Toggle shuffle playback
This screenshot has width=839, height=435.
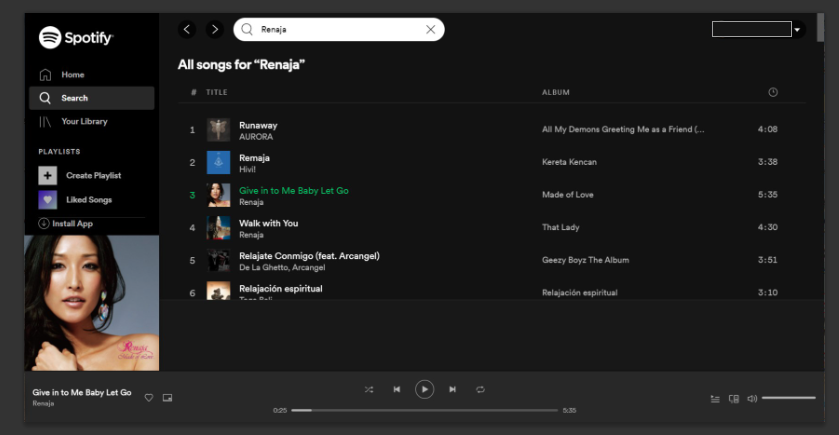[369, 390]
